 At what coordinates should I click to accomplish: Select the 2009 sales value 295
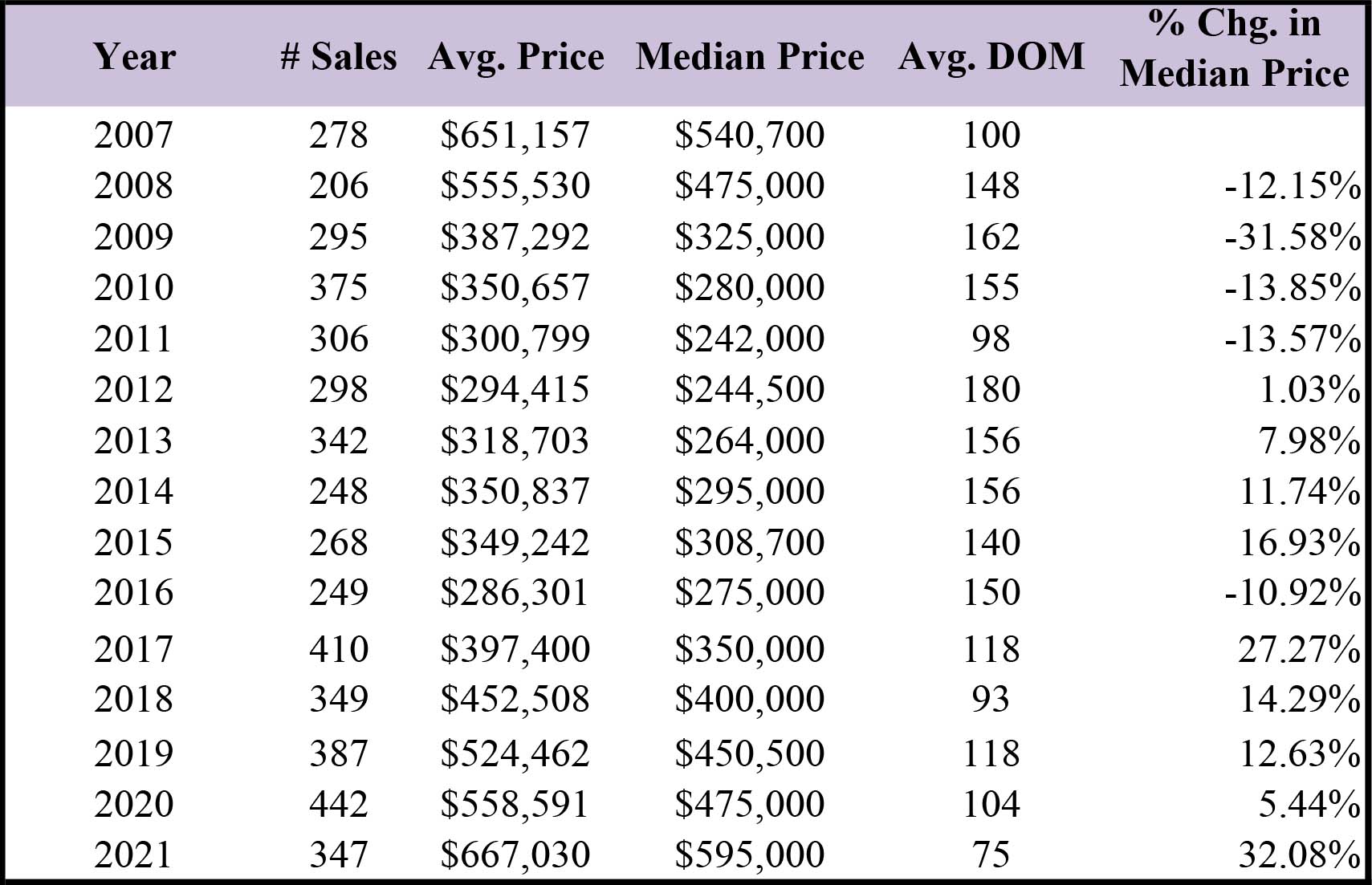tap(339, 237)
